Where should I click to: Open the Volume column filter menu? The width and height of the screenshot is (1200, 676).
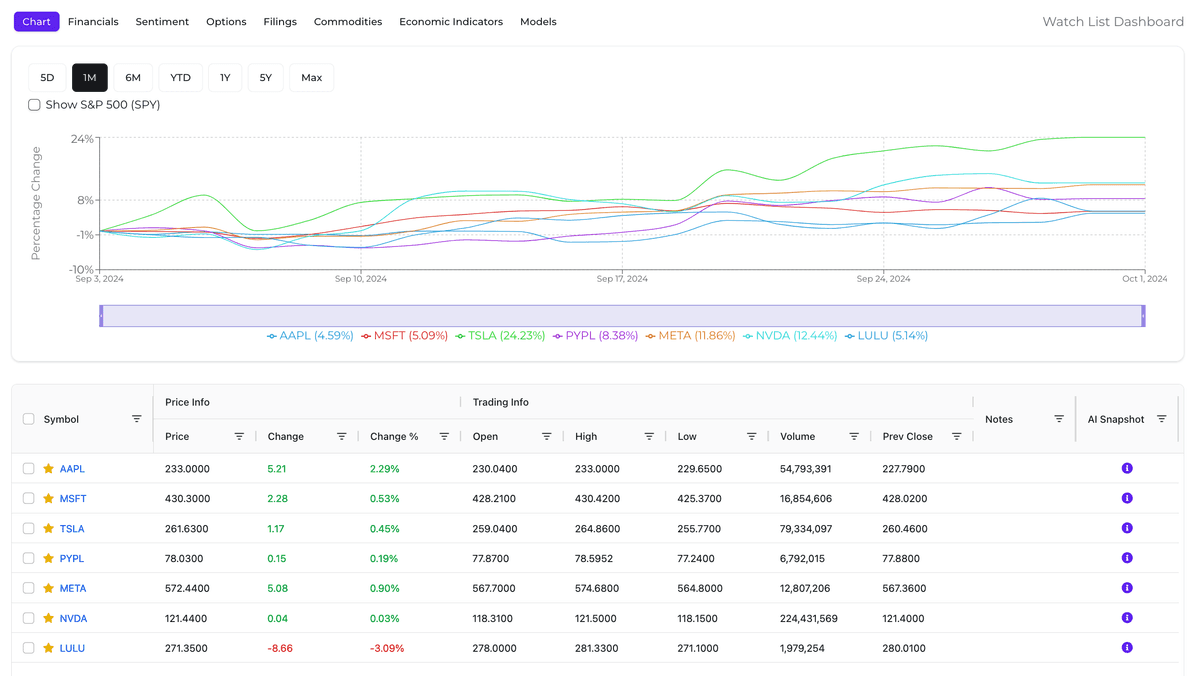click(x=854, y=436)
